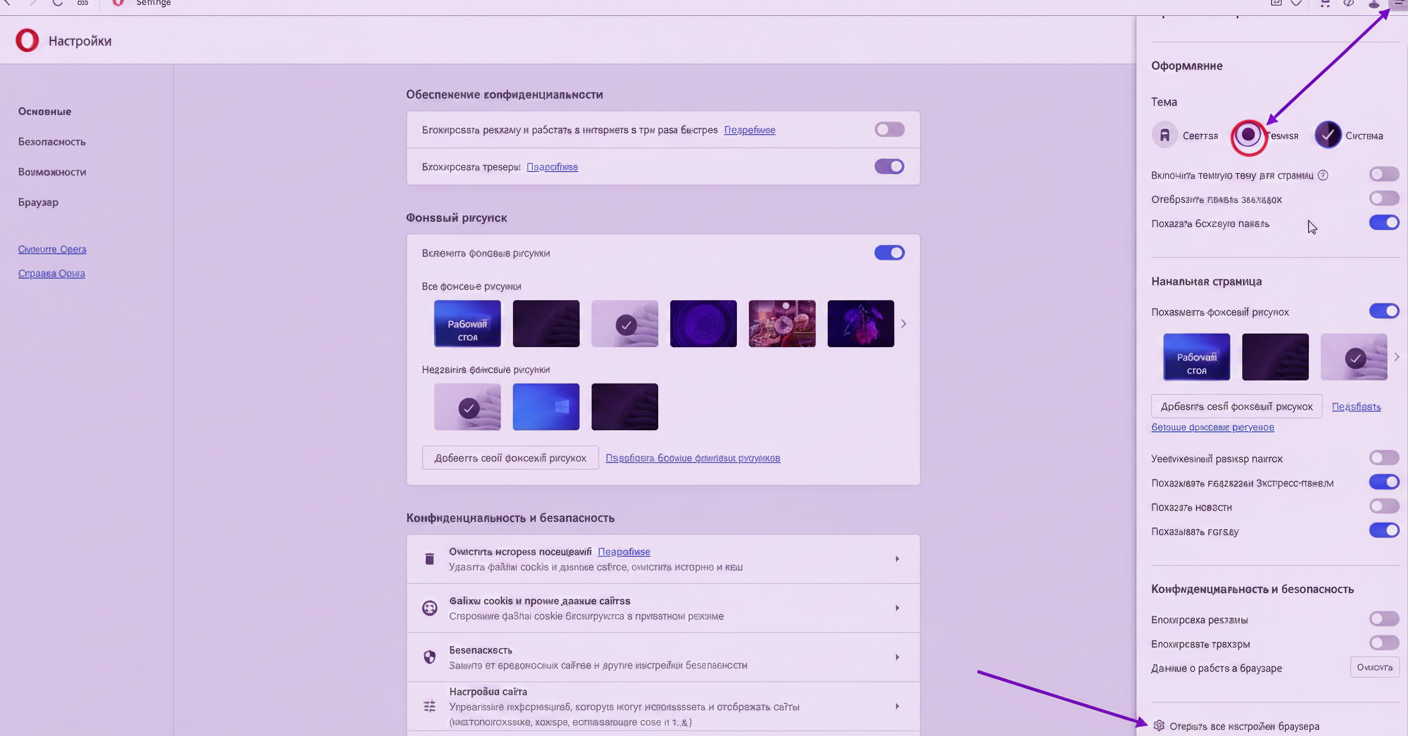Open the Браузер sidebar section
The image size is (1408, 736).
(38, 202)
